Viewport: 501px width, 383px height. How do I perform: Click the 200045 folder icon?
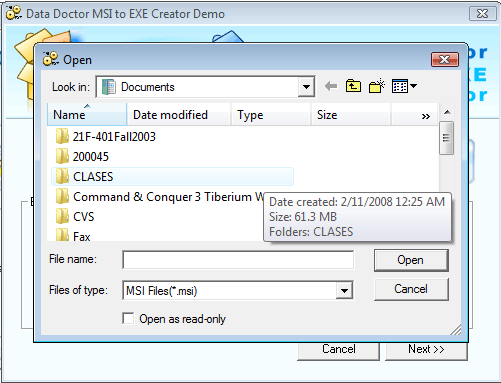(62, 156)
